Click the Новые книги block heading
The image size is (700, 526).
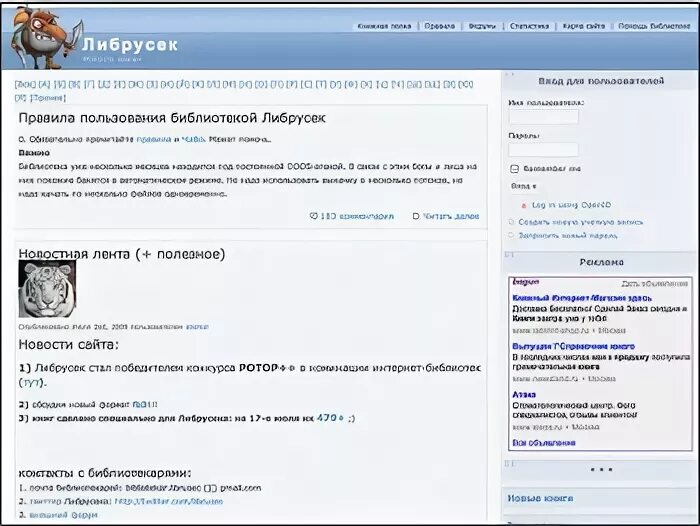pos(540,498)
